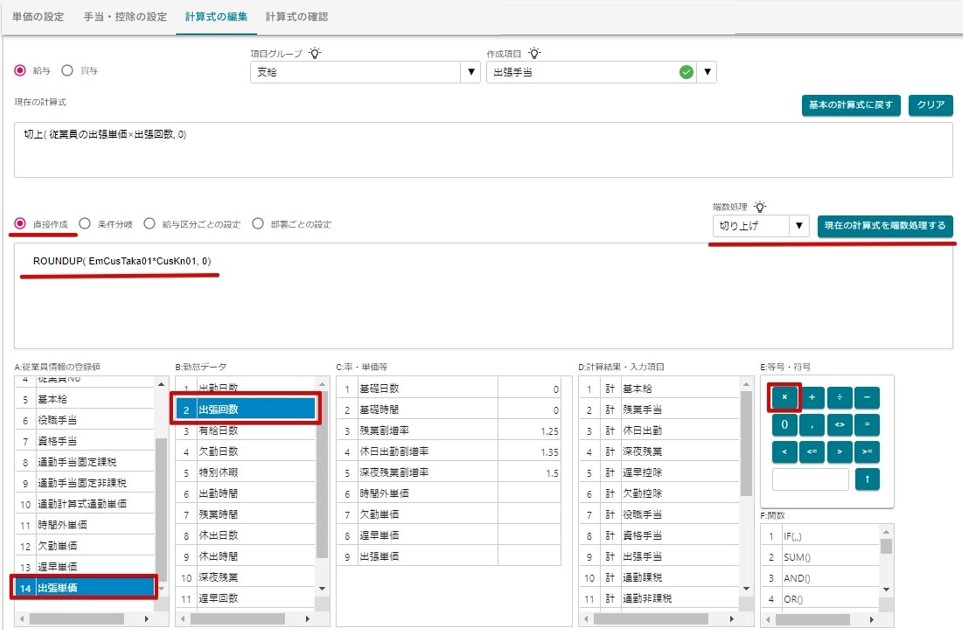Insert the comma key in the operator pad
The height and width of the screenshot is (630, 963).
[x=812, y=424]
